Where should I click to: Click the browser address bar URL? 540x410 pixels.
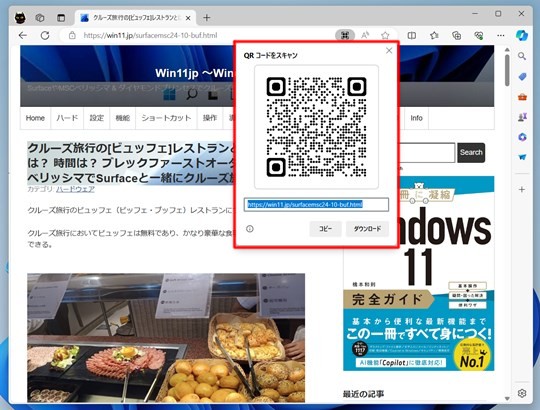tap(150, 35)
